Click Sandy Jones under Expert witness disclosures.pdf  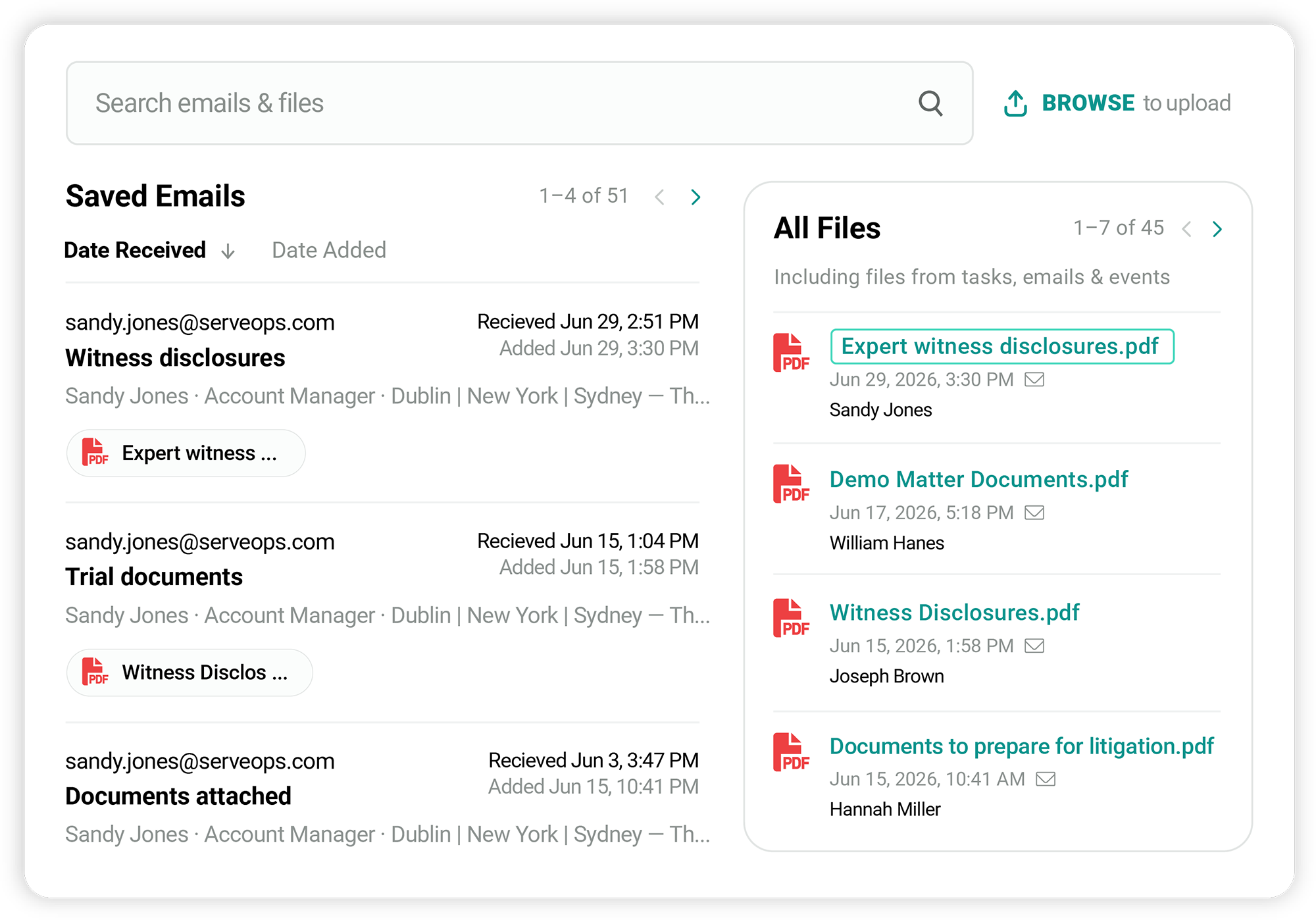[880, 410]
